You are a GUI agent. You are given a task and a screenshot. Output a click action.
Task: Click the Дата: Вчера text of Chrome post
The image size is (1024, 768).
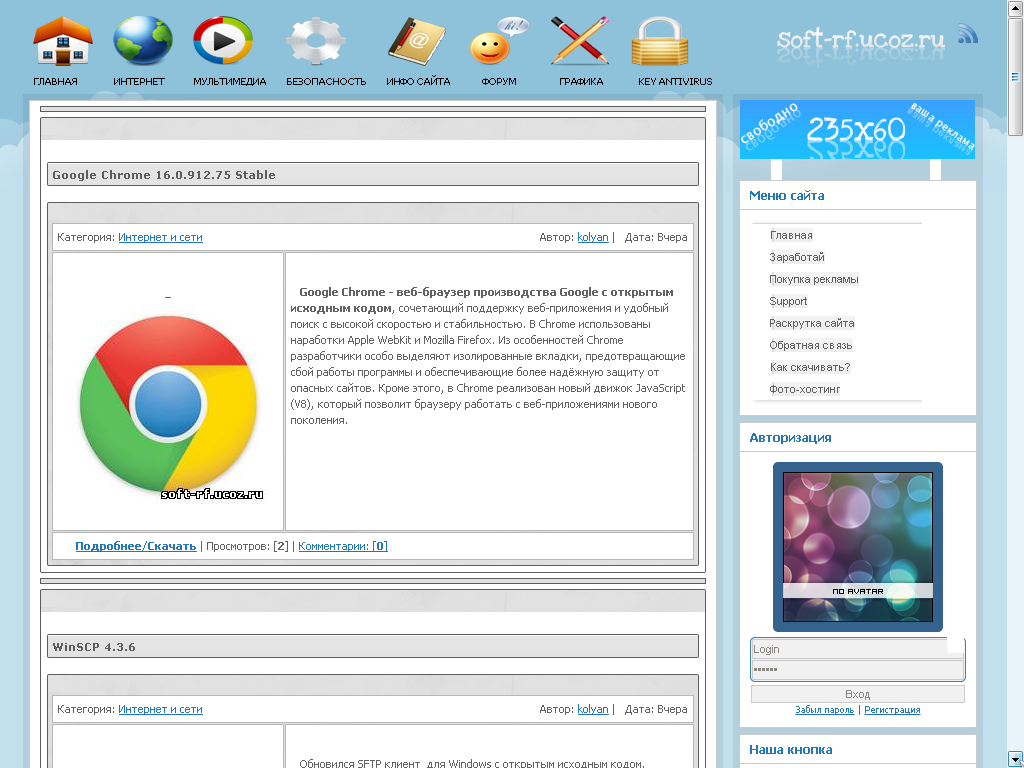click(656, 237)
